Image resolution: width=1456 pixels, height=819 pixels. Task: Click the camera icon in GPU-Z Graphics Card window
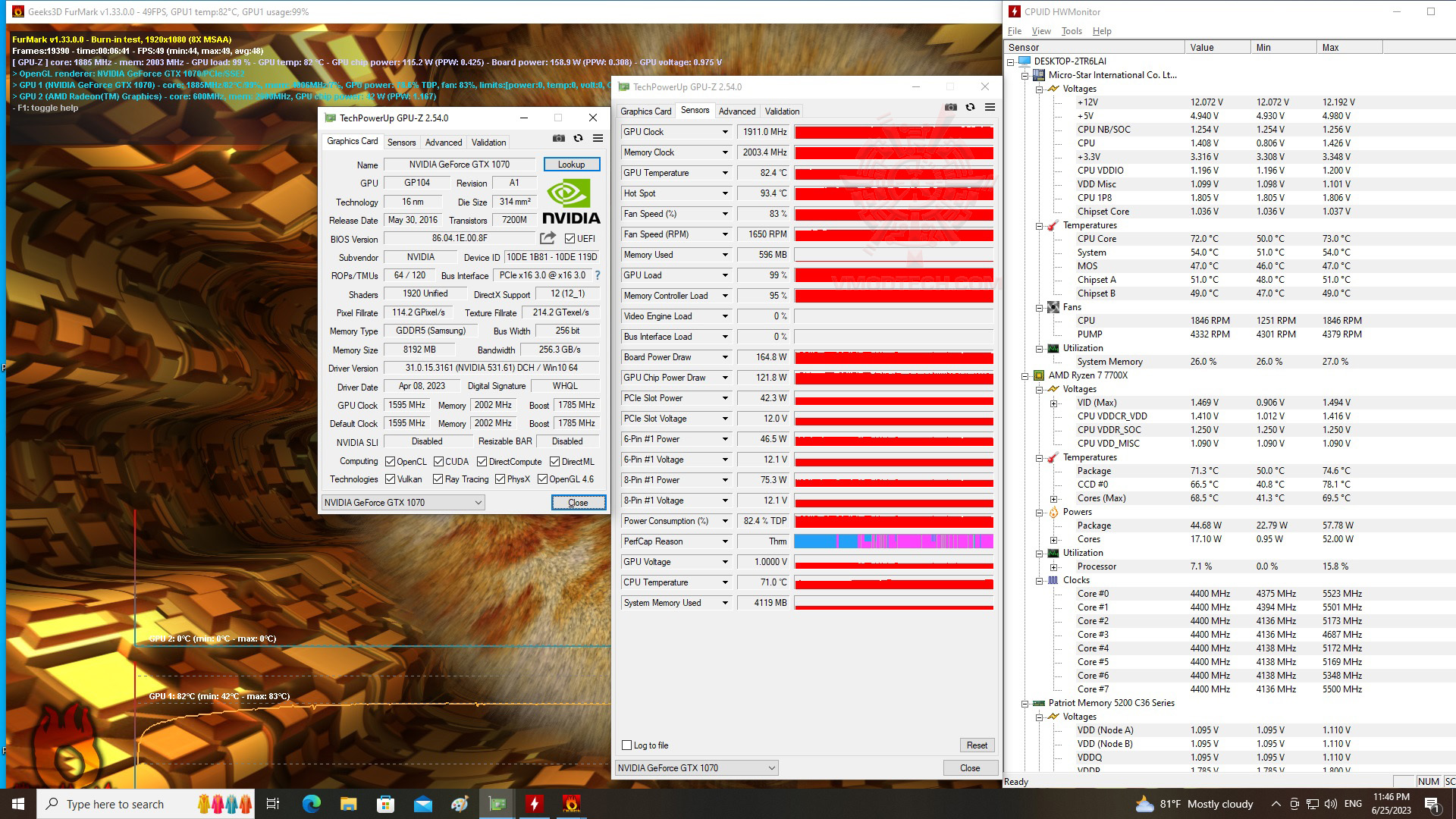pos(558,139)
